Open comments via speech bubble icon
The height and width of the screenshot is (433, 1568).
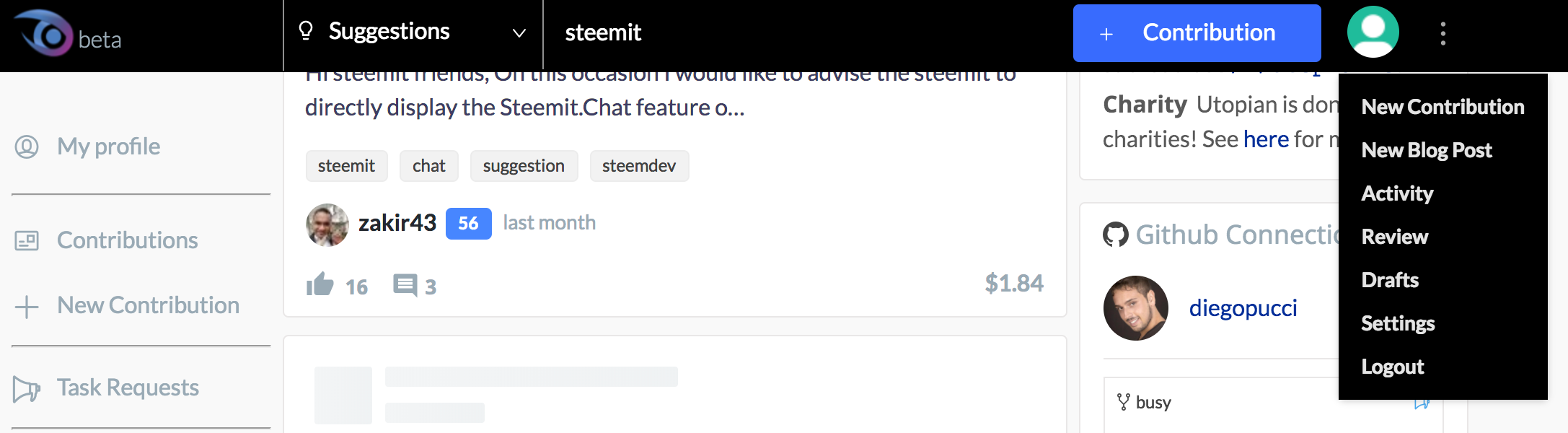click(x=405, y=285)
